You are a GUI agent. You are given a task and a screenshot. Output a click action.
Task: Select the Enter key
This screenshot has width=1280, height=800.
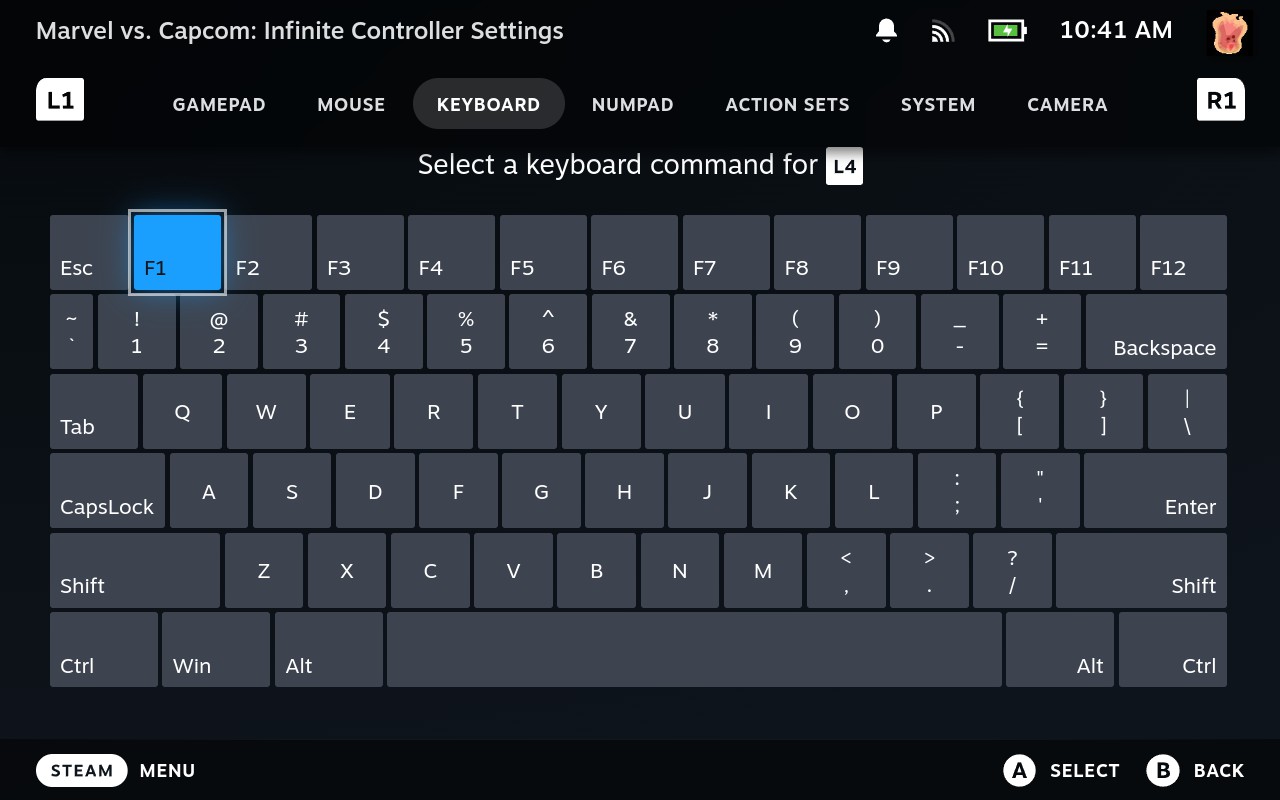(x=1155, y=491)
